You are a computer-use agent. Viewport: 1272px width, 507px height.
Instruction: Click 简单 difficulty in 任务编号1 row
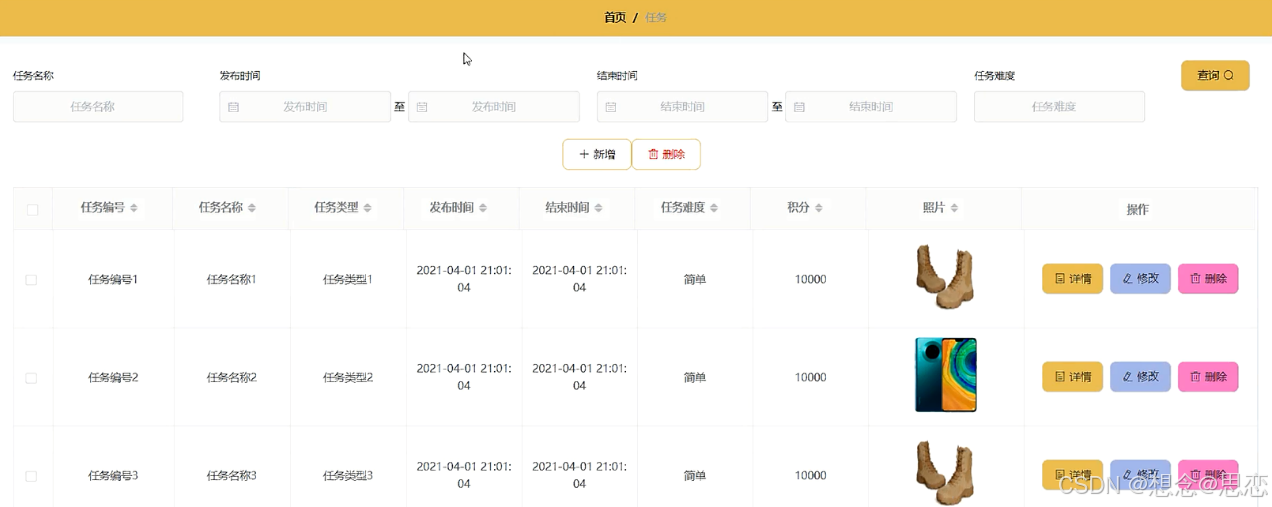click(695, 280)
